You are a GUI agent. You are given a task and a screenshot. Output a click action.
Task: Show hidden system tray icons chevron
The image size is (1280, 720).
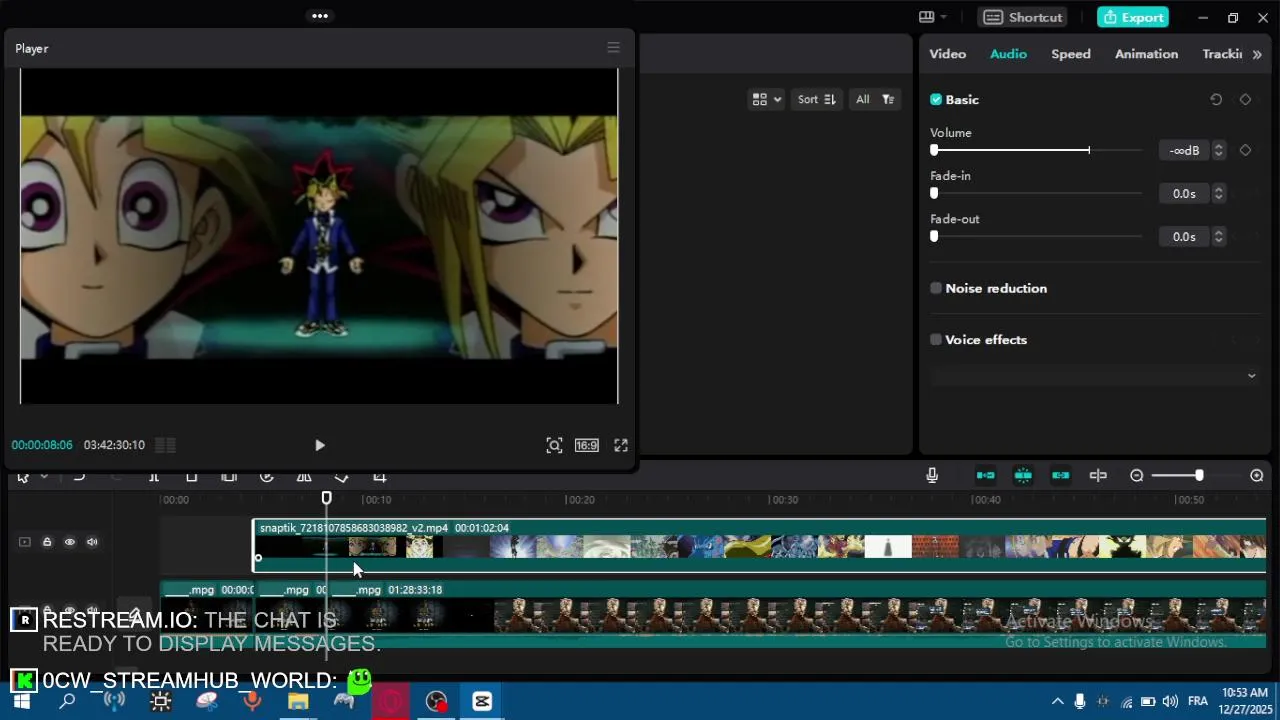1057,701
